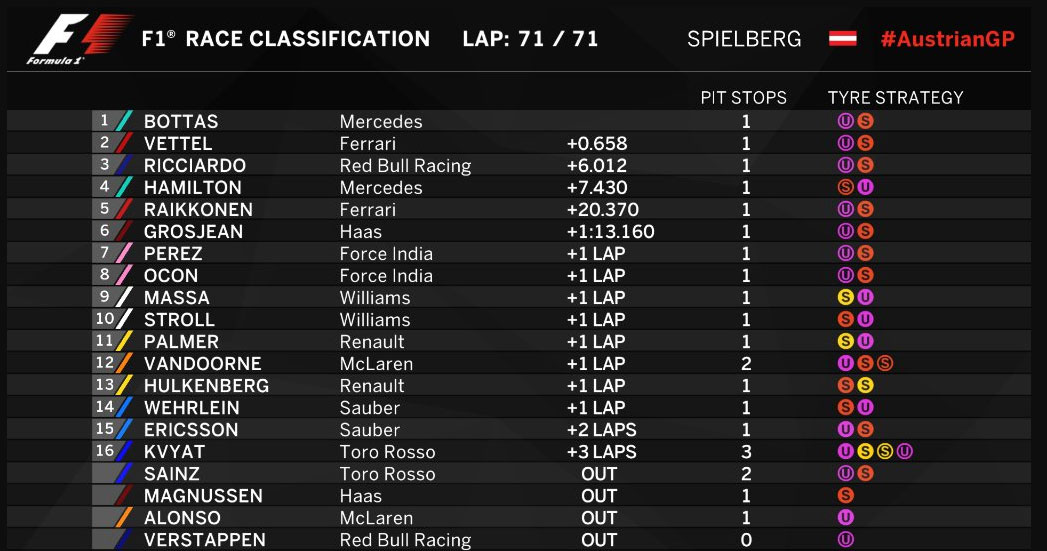Click position number 1 badge

pos(104,121)
